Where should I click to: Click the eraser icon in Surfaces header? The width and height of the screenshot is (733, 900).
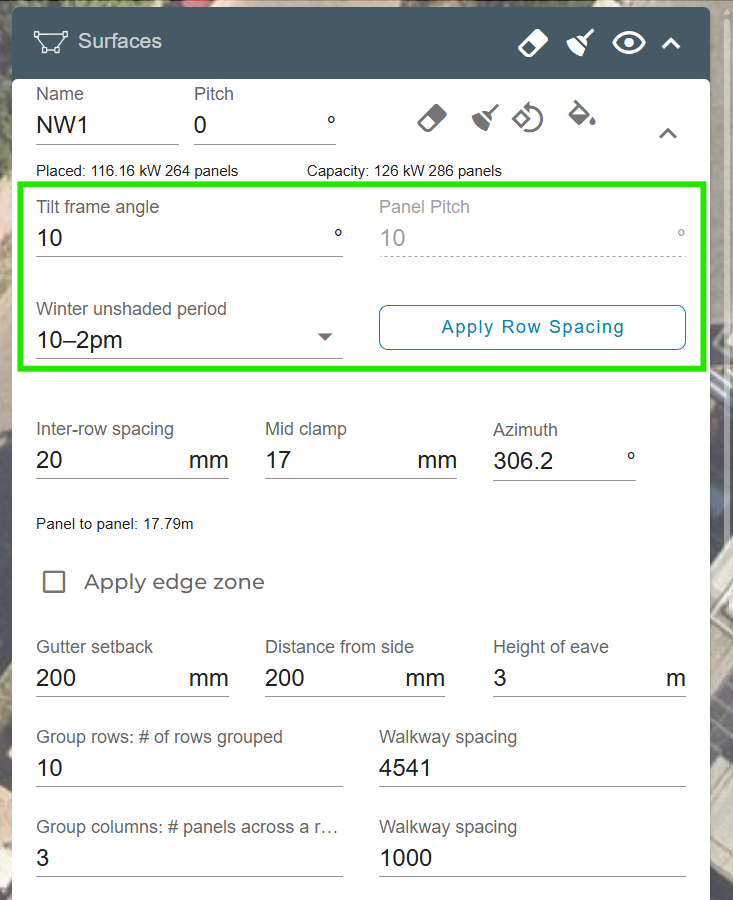click(x=533, y=43)
